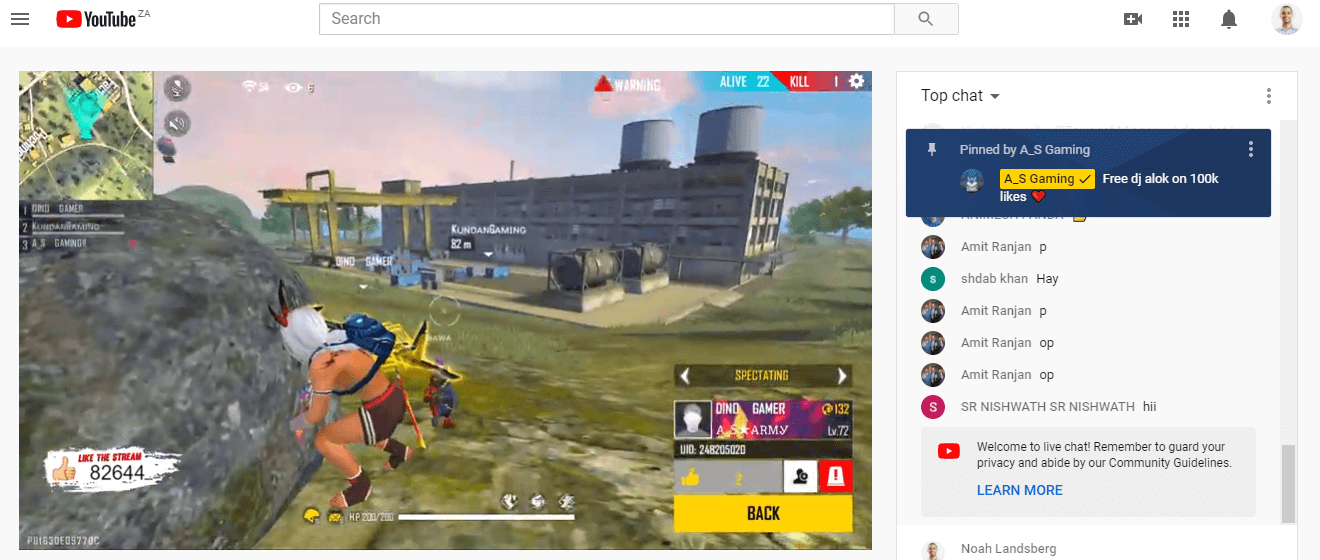Click the Like The Stream counter overlay
Screen dimensions: 1320x560
point(113,470)
